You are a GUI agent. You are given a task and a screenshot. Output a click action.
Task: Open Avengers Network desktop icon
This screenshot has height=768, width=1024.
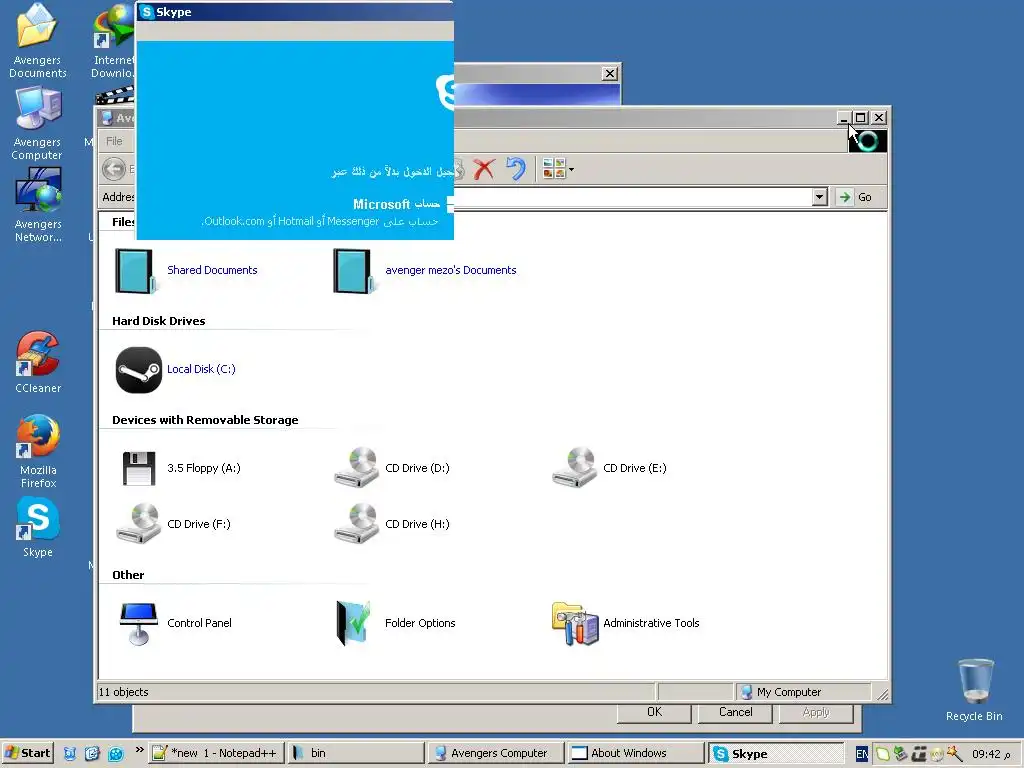pyautogui.click(x=38, y=205)
